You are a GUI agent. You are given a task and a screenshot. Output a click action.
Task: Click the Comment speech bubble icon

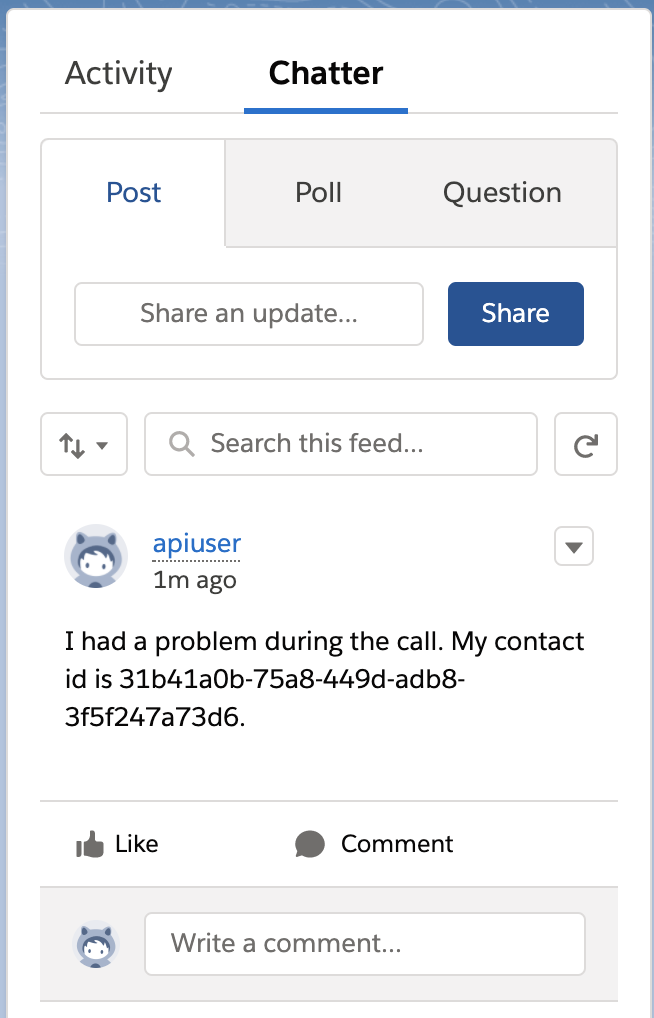[310, 844]
